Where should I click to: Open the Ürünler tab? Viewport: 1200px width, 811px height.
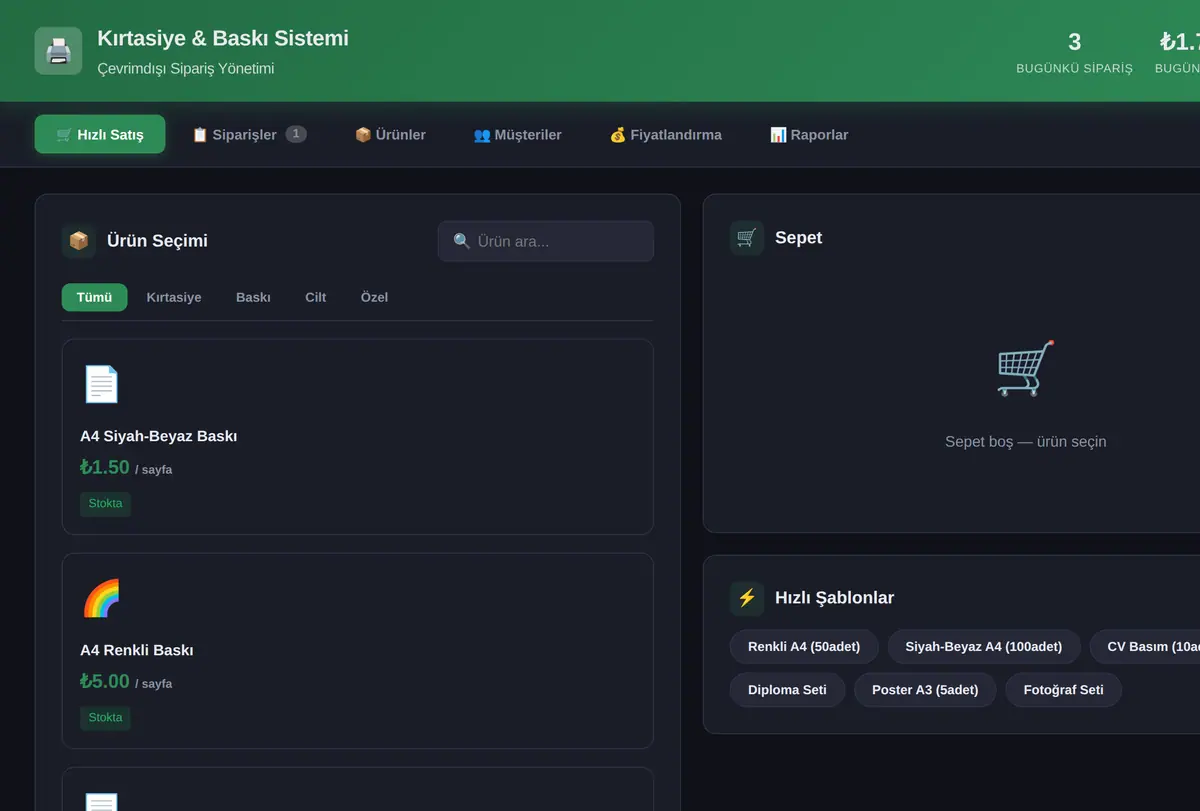coord(390,134)
